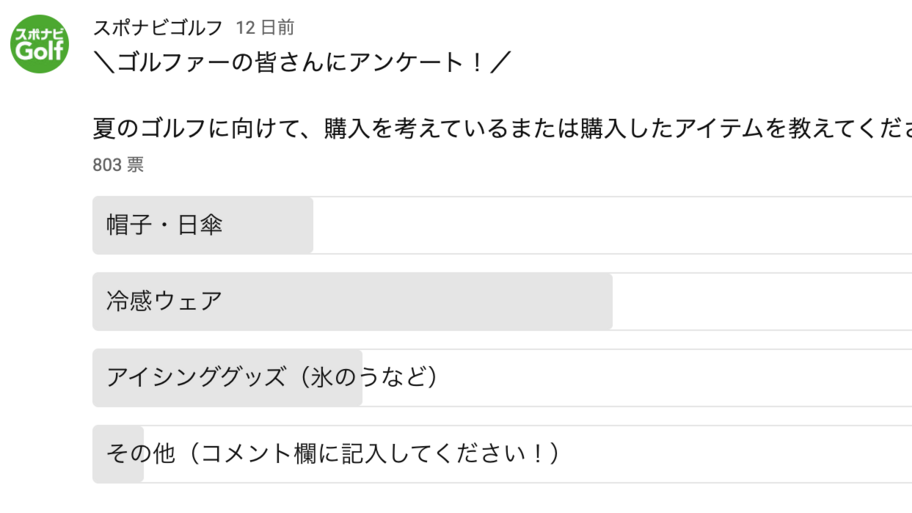Click the ＼ゴルファーの皆さんにアンケート！／ heading

pyautogui.click(x=302, y=62)
